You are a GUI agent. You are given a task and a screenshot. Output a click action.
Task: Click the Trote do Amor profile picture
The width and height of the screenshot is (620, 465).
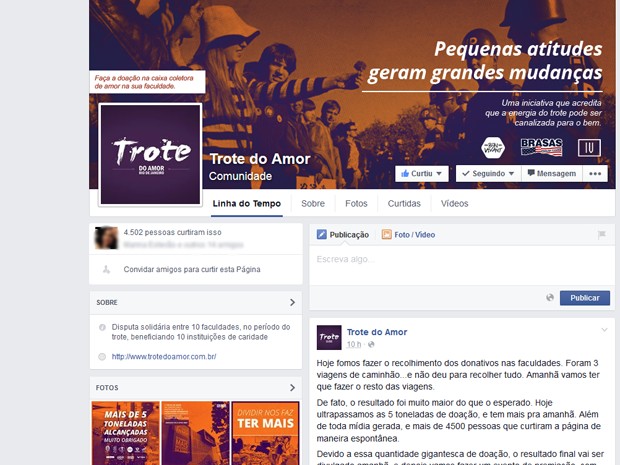[x=150, y=155]
